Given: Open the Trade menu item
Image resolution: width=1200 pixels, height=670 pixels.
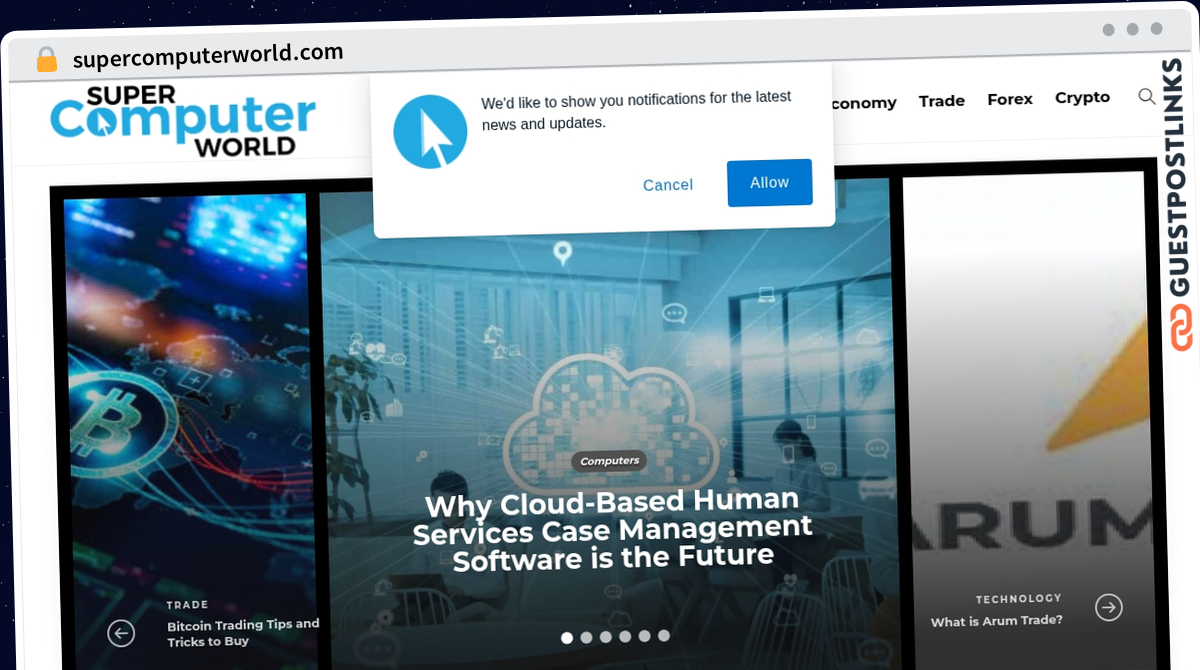Looking at the screenshot, I should coord(942,100).
